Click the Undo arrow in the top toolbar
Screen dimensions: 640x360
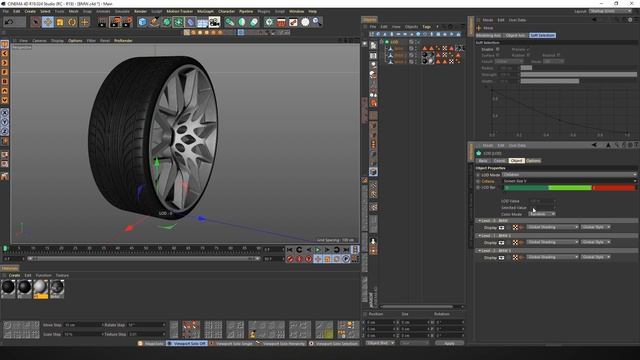10,22
